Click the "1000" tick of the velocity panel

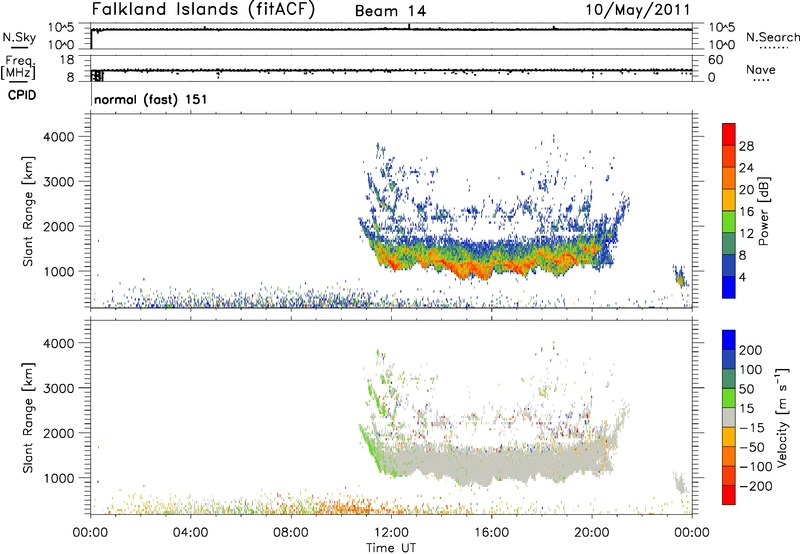point(58,478)
